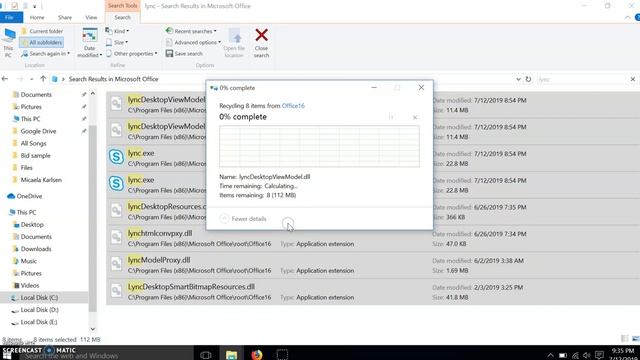Cancel the recycling operation with X

point(415,117)
